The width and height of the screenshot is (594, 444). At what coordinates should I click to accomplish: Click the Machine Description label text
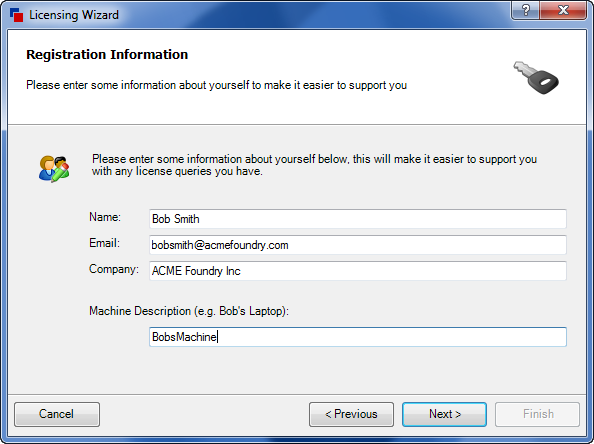(189, 311)
